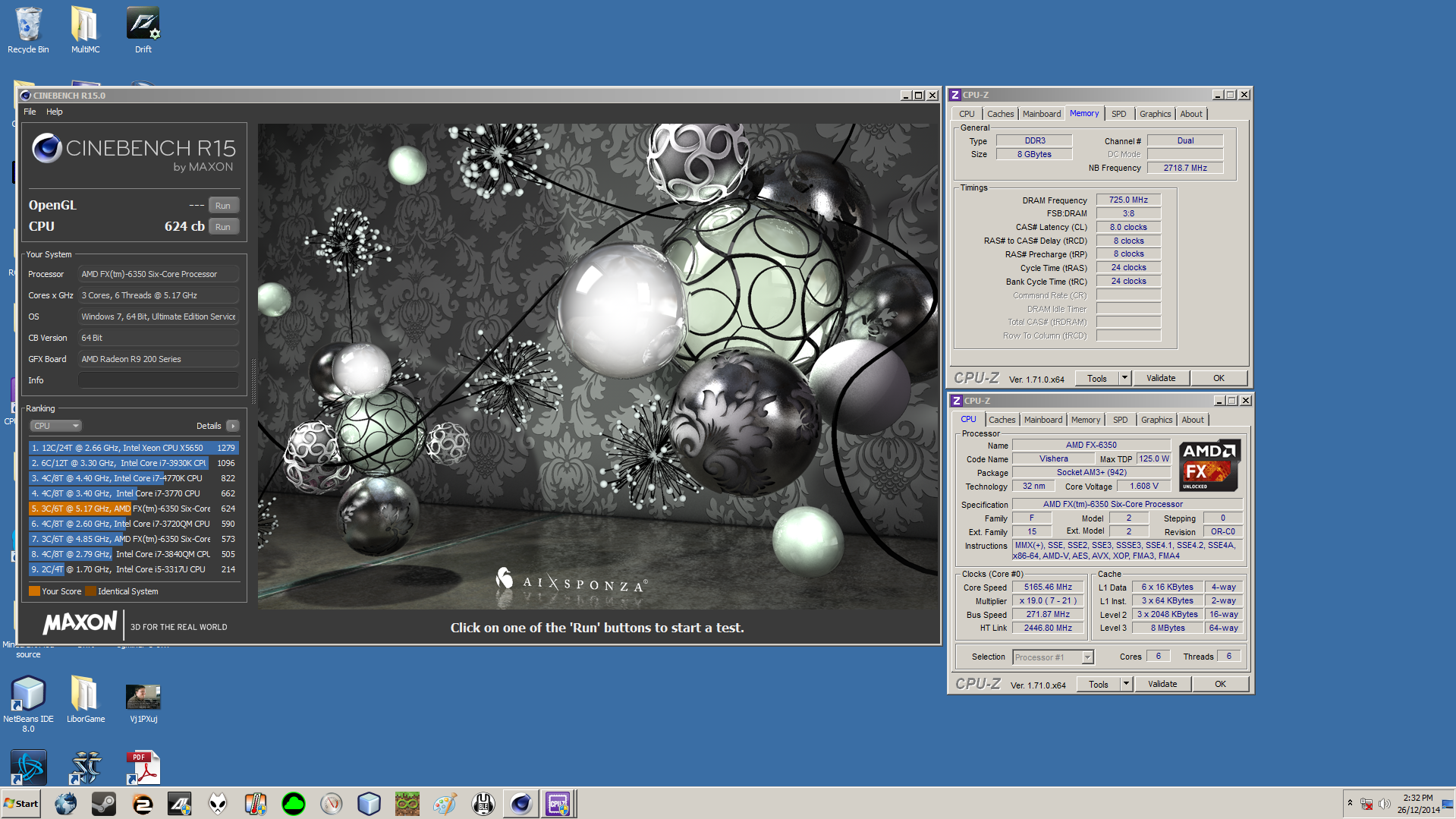Launch the StarCraft II desktop shortcut

coord(86,767)
